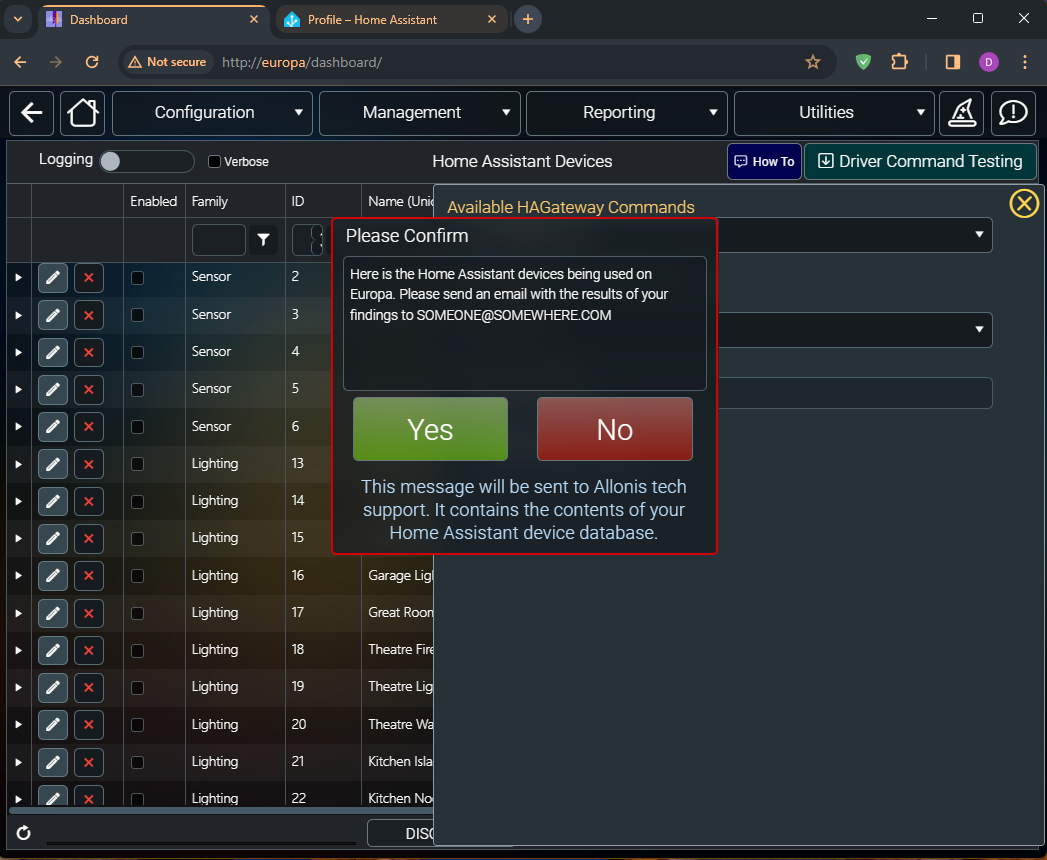Enable the Sensor device with ID 4
1047x860 pixels.
pos(138,353)
